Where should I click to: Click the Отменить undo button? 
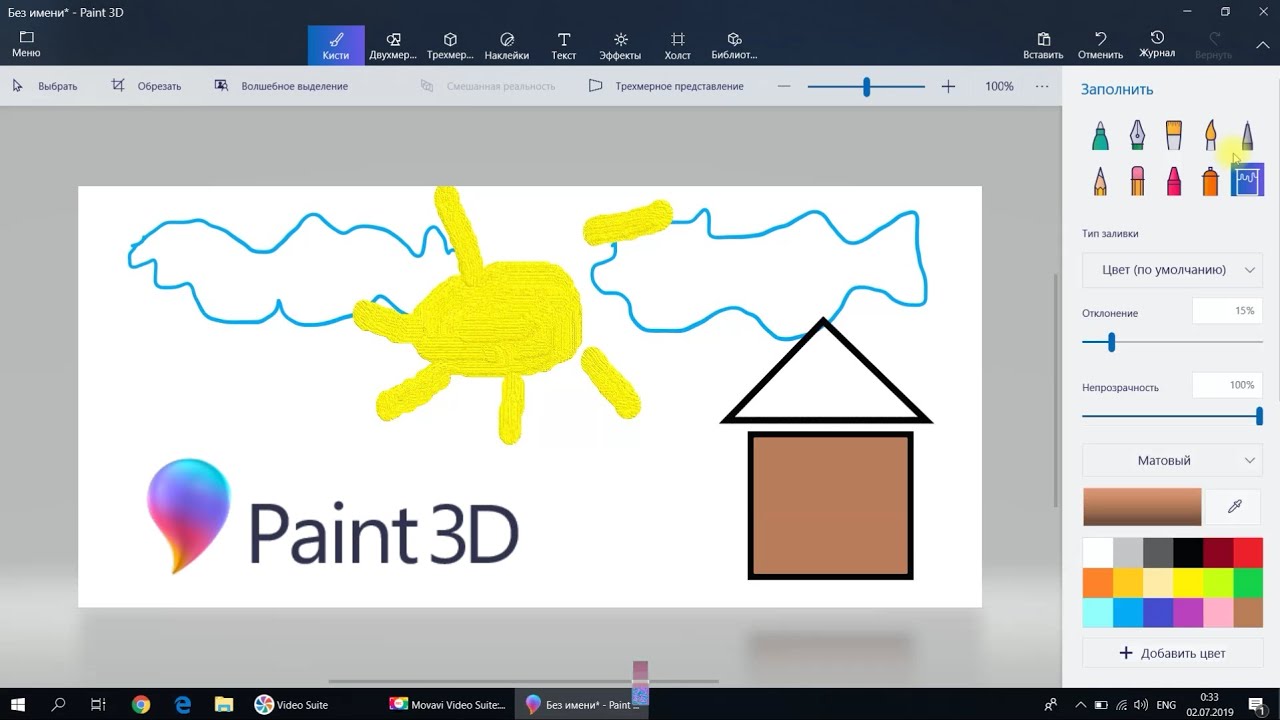[x=1100, y=45]
